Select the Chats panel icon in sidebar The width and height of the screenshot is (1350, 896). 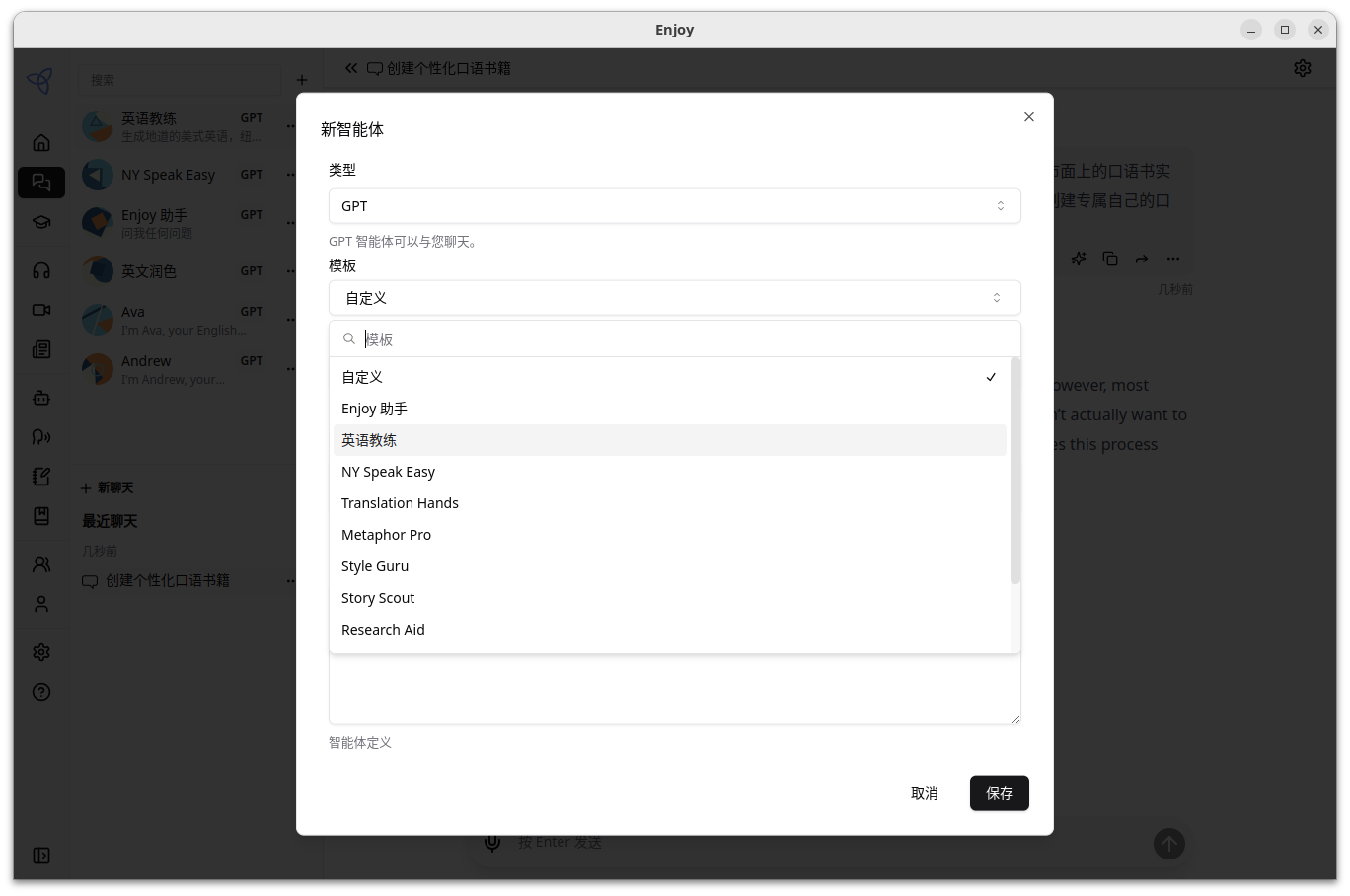coord(41,182)
